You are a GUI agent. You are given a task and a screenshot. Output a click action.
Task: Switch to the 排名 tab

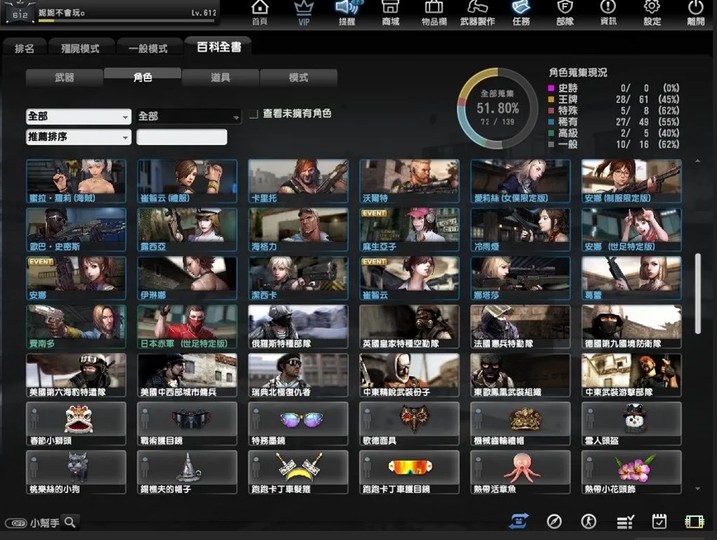[24, 48]
